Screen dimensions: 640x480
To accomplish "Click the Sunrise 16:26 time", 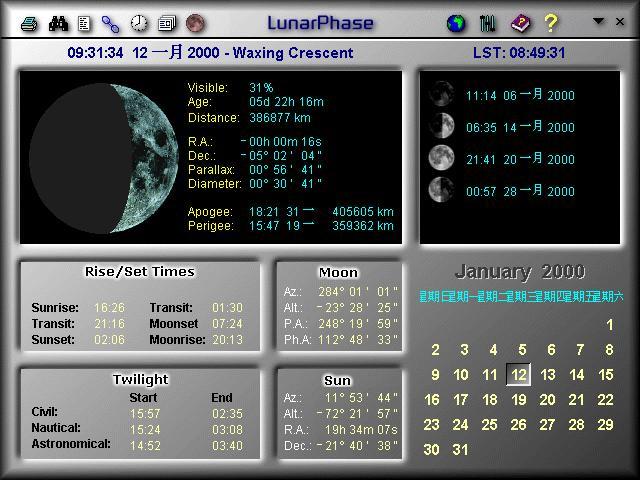I will click(109, 308).
